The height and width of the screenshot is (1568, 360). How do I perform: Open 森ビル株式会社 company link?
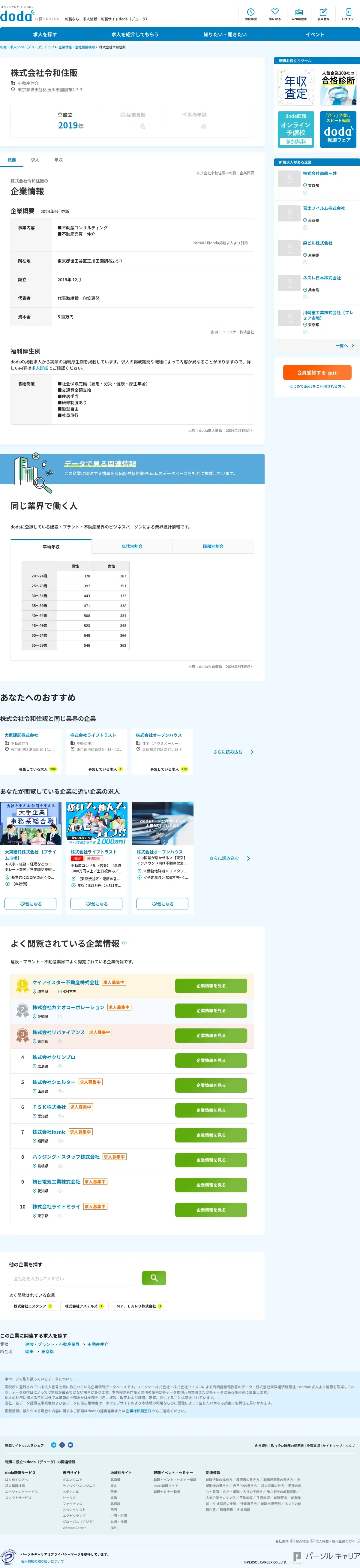[318, 243]
